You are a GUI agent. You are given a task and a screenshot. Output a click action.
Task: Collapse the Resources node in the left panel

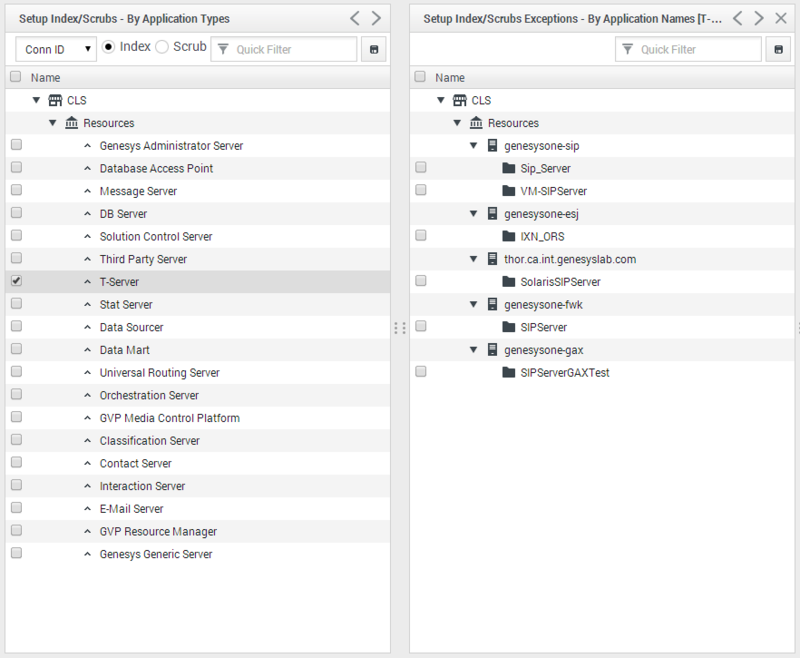click(x=53, y=123)
